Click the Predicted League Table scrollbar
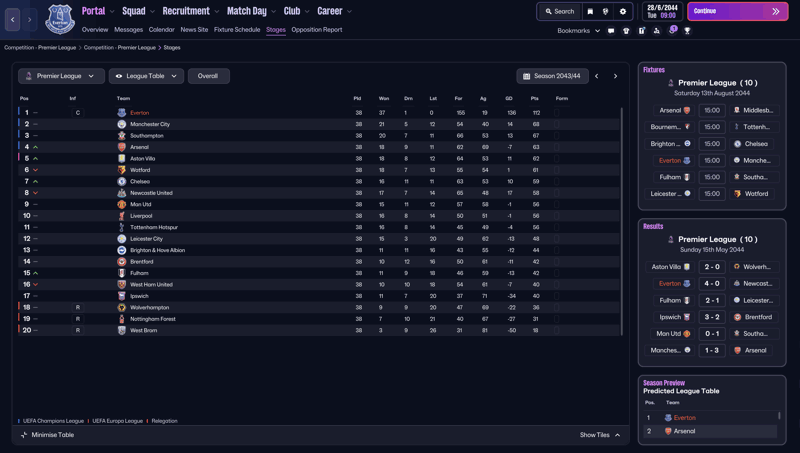Image resolution: width=800 pixels, height=453 pixels. pyautogui.click(x=779, y=416)
